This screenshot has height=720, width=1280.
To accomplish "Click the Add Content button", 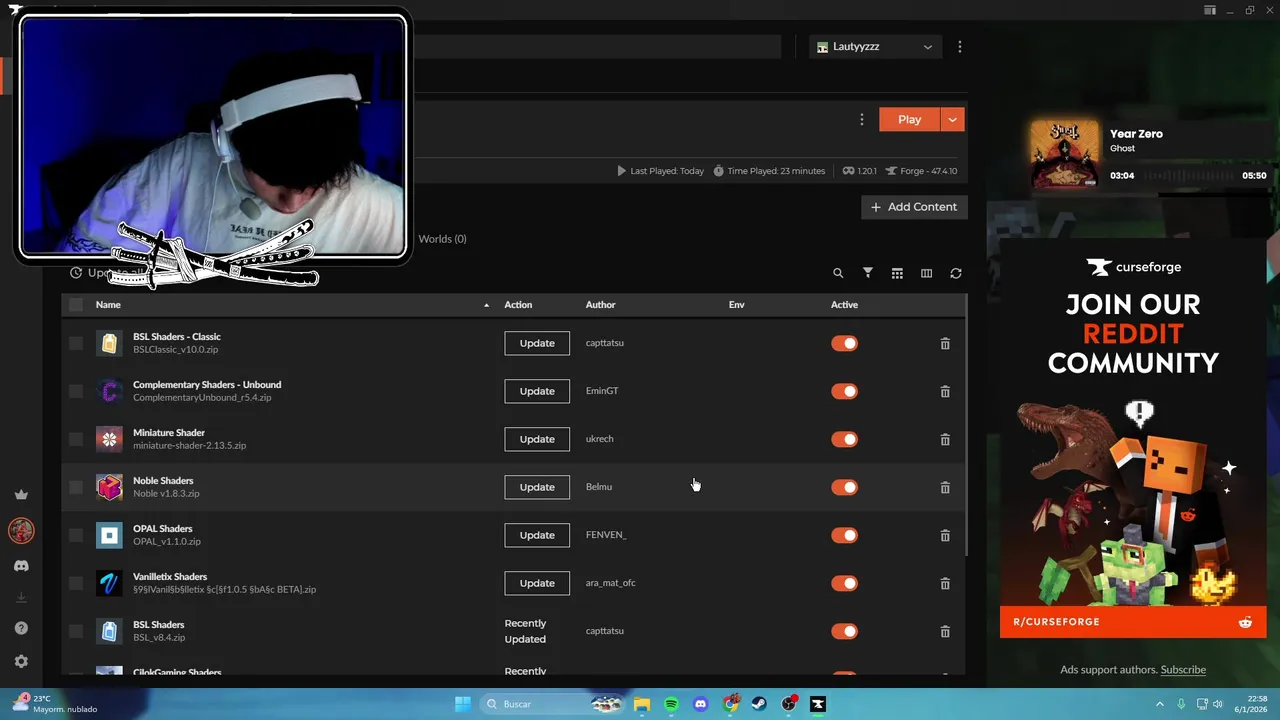I will click(914, 207).
